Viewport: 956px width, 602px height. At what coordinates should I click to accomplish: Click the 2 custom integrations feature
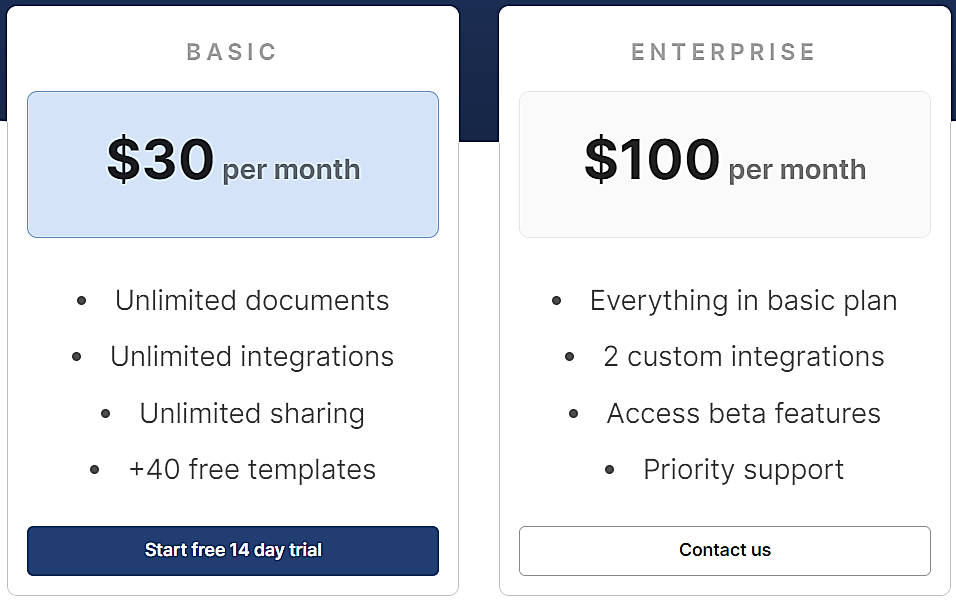pos(744,357)
